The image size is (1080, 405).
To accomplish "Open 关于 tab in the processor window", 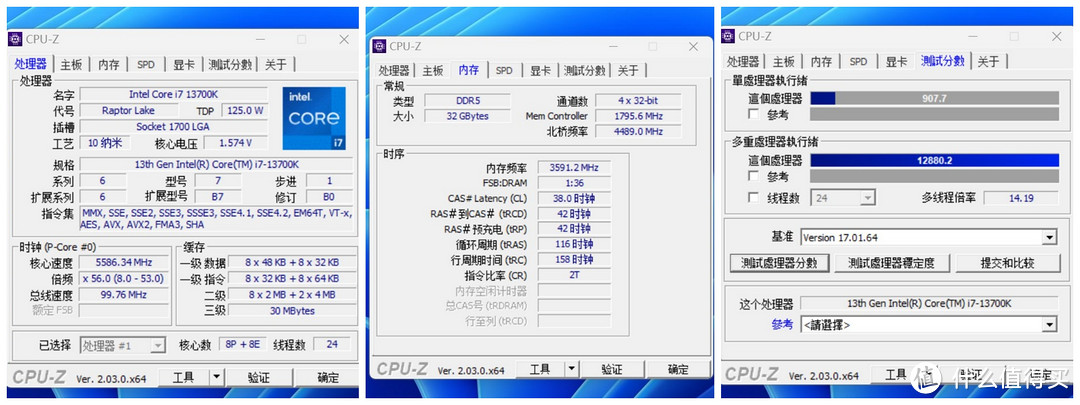I will tap(276, 64).
